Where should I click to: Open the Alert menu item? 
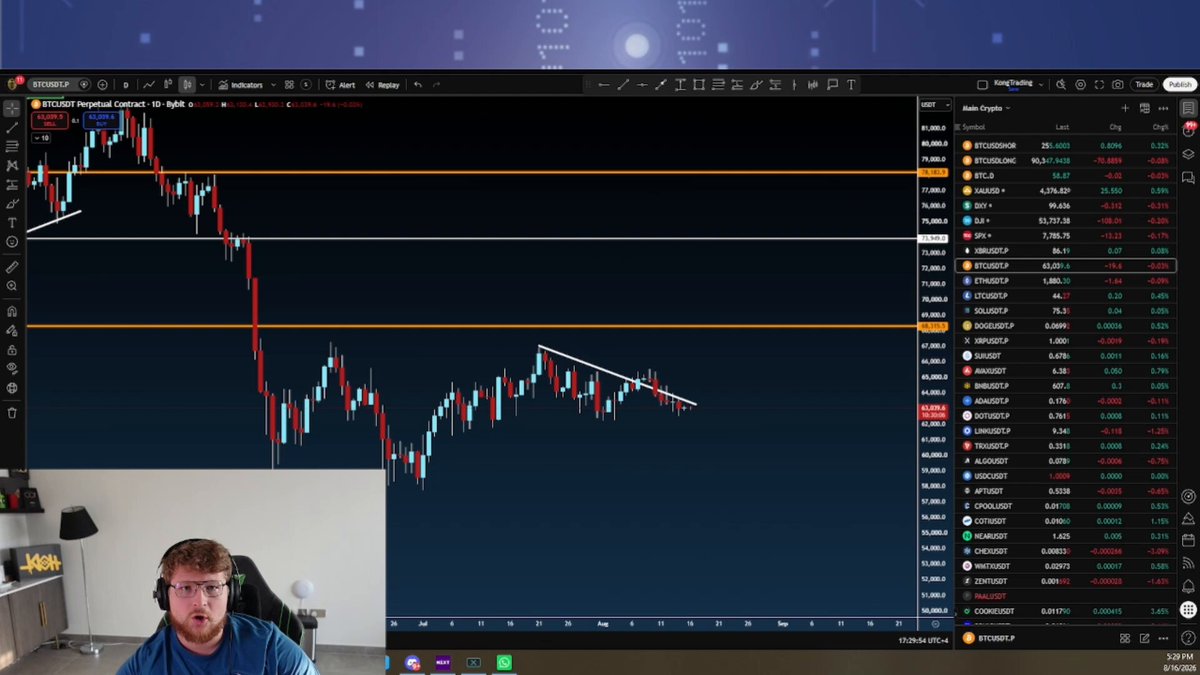(340, 85)
